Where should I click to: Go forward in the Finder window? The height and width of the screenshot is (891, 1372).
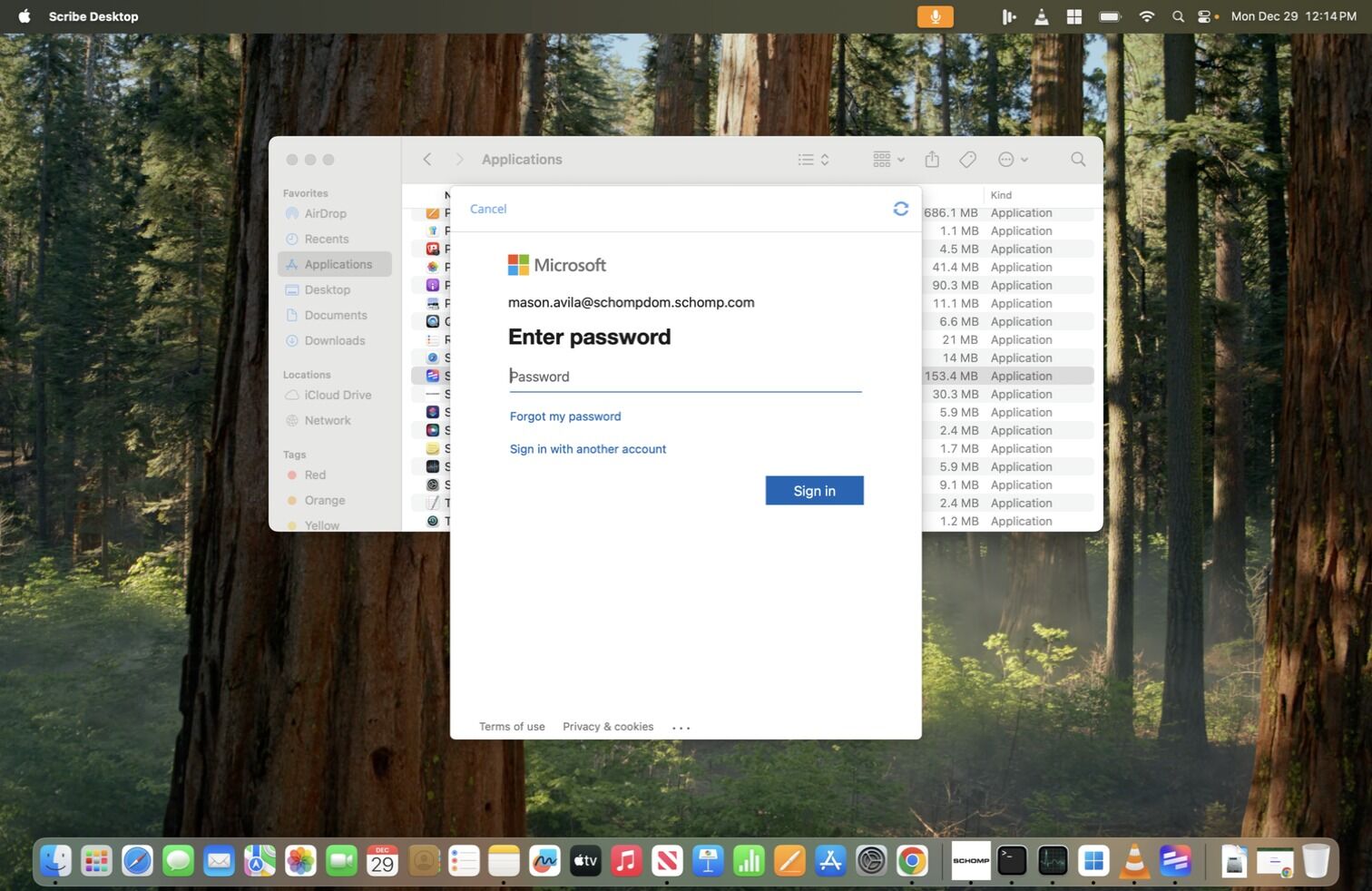pos(459,160)
